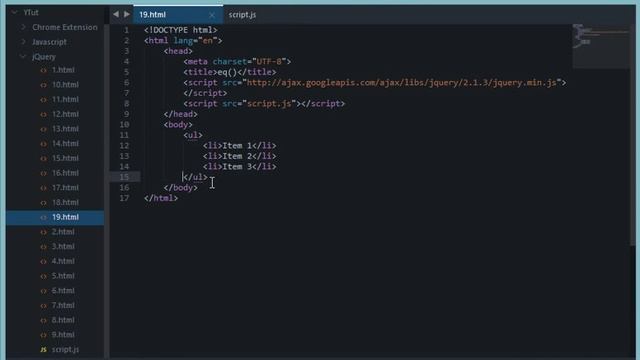Expand the Javascript folder arrow
The image size is (640, 360).
[x=23, y=42]
